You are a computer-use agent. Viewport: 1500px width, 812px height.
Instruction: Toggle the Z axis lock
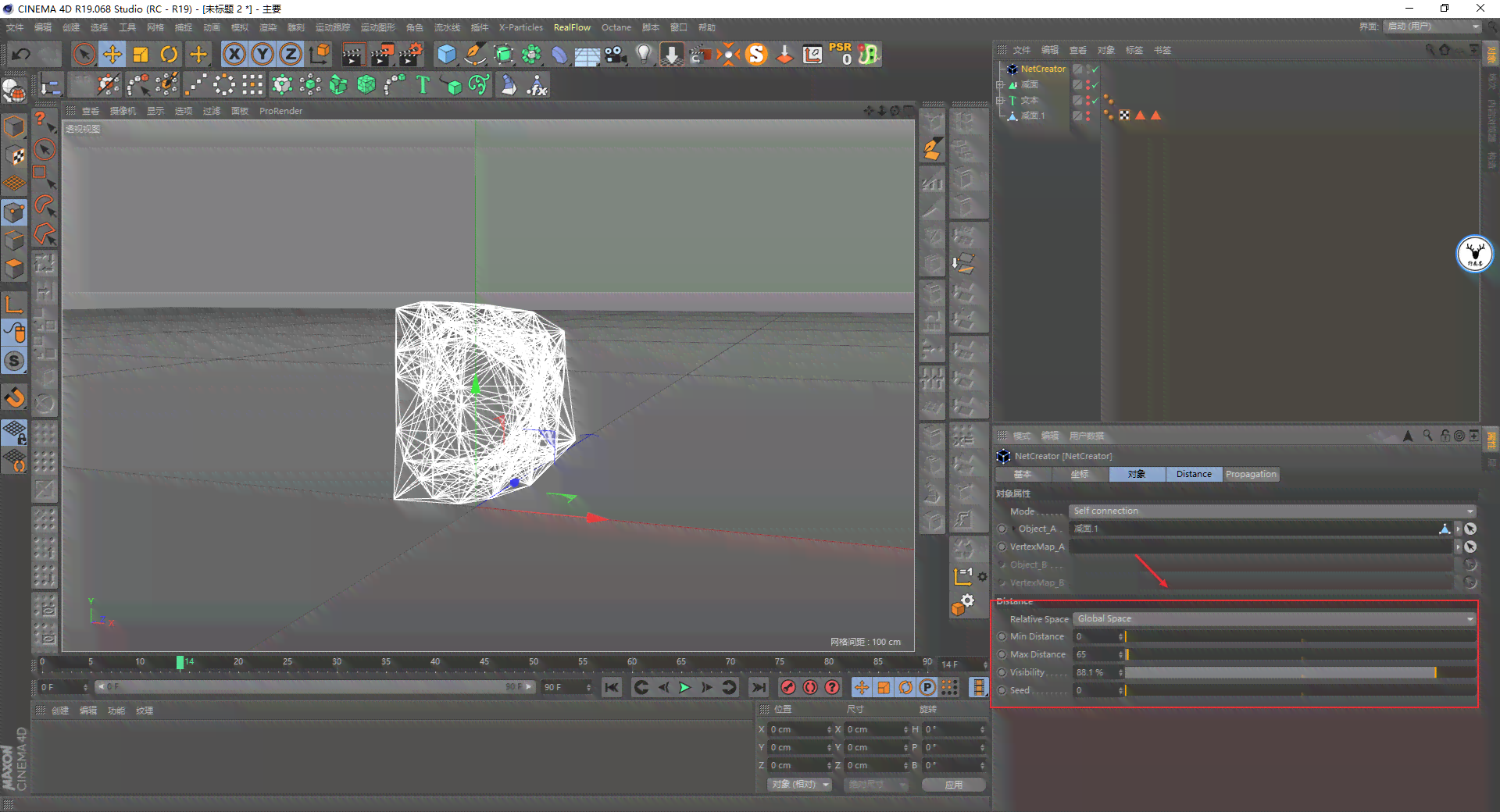291,54
